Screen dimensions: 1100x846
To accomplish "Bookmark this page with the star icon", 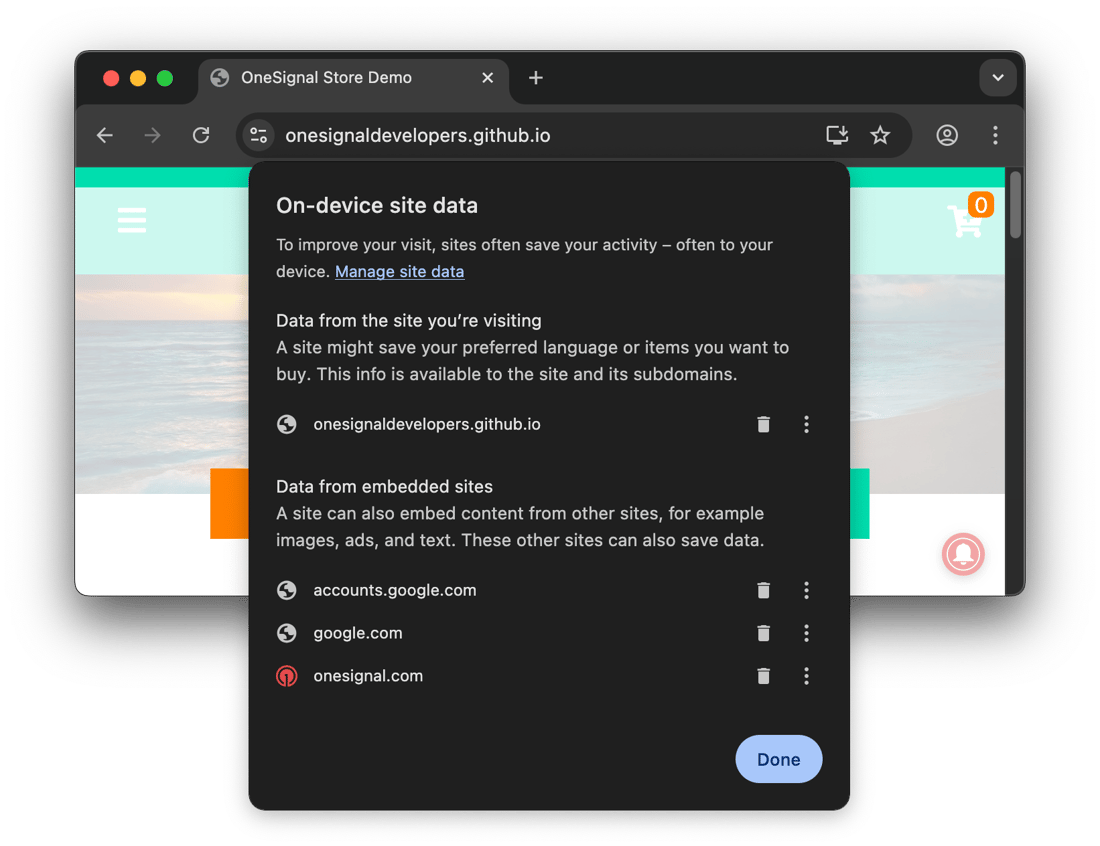I will click(x=880, y=135).
